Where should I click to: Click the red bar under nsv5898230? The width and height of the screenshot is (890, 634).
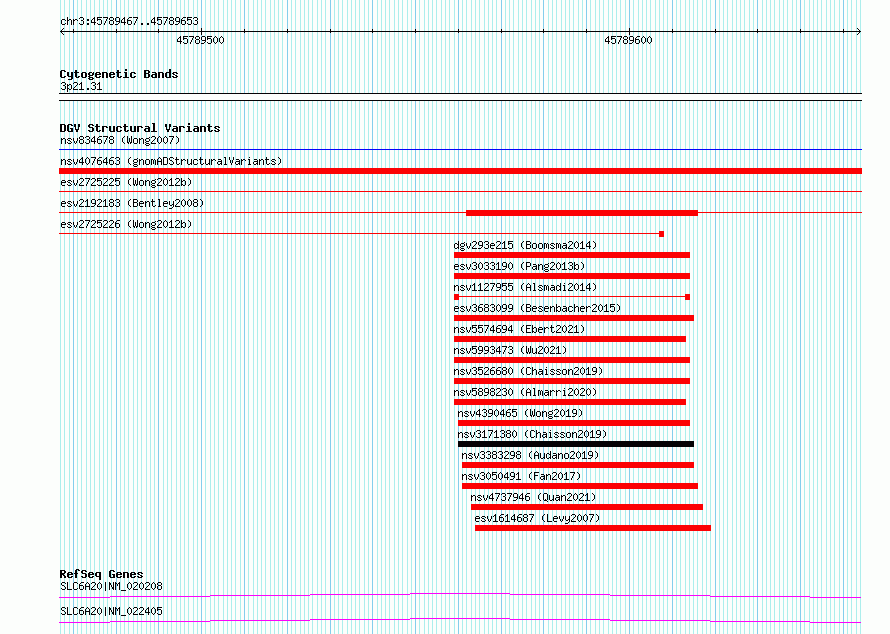pos(569,402)
